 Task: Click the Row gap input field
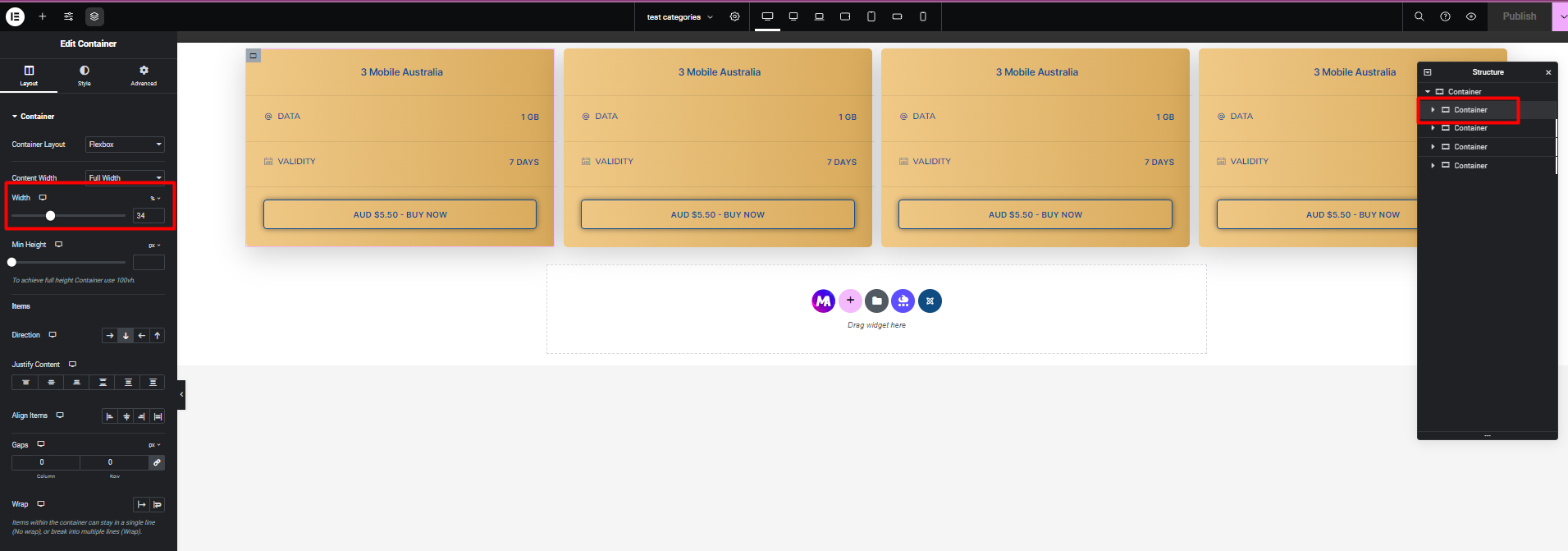pyautogui.click(x=114, y=462)
